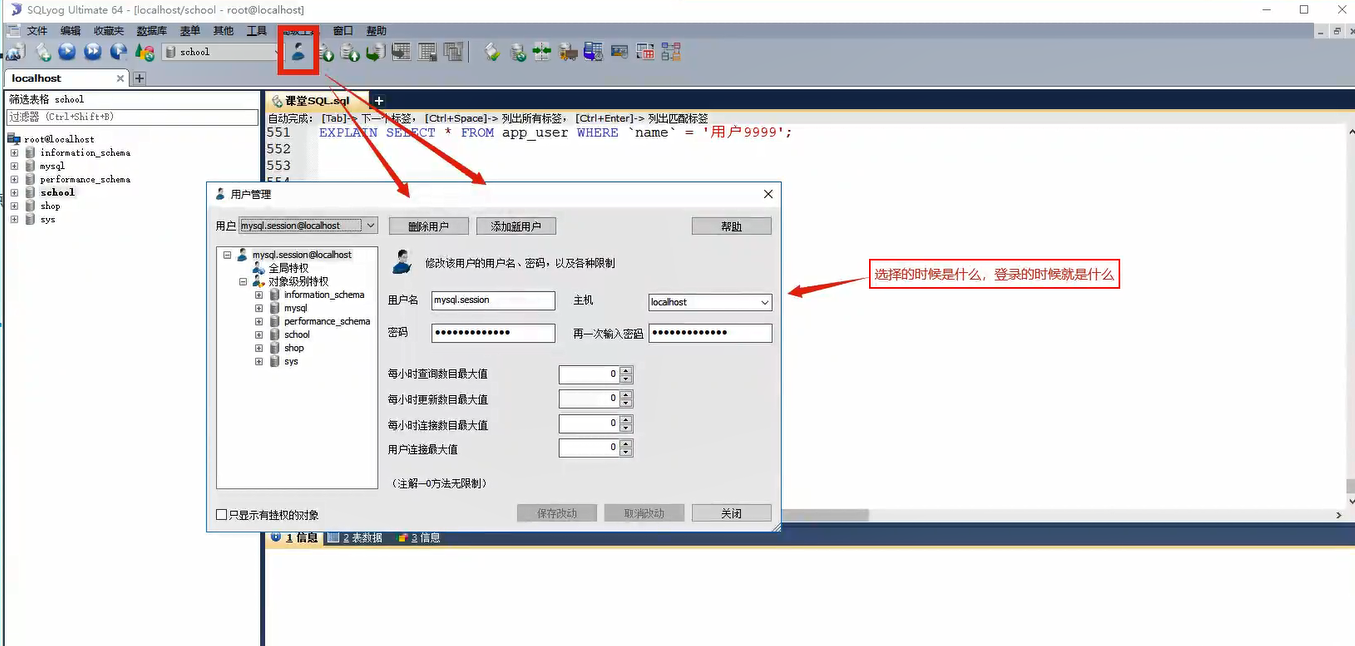This screenshot has width=1355, height=646.
Task: Tick 只显示有挂权的对象 checkbox
Action: click(222, 515)
